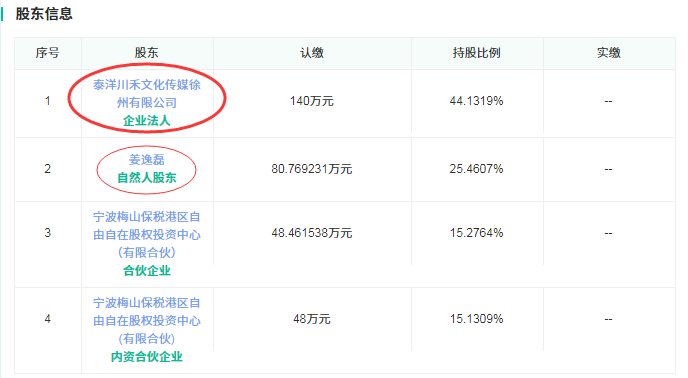Select the 140万元 subscription amount
This screenshot has height=378, width=688.
coord(312,101)
